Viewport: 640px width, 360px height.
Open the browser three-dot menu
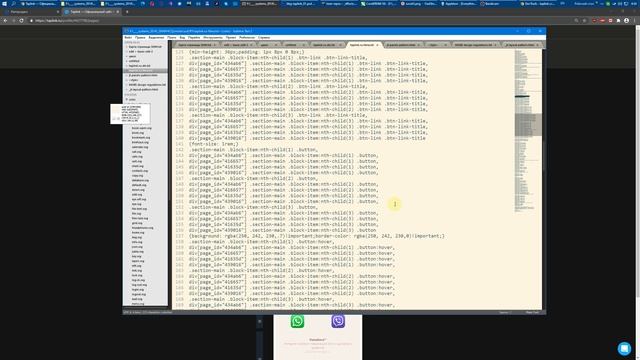click(x=635, y=20)
